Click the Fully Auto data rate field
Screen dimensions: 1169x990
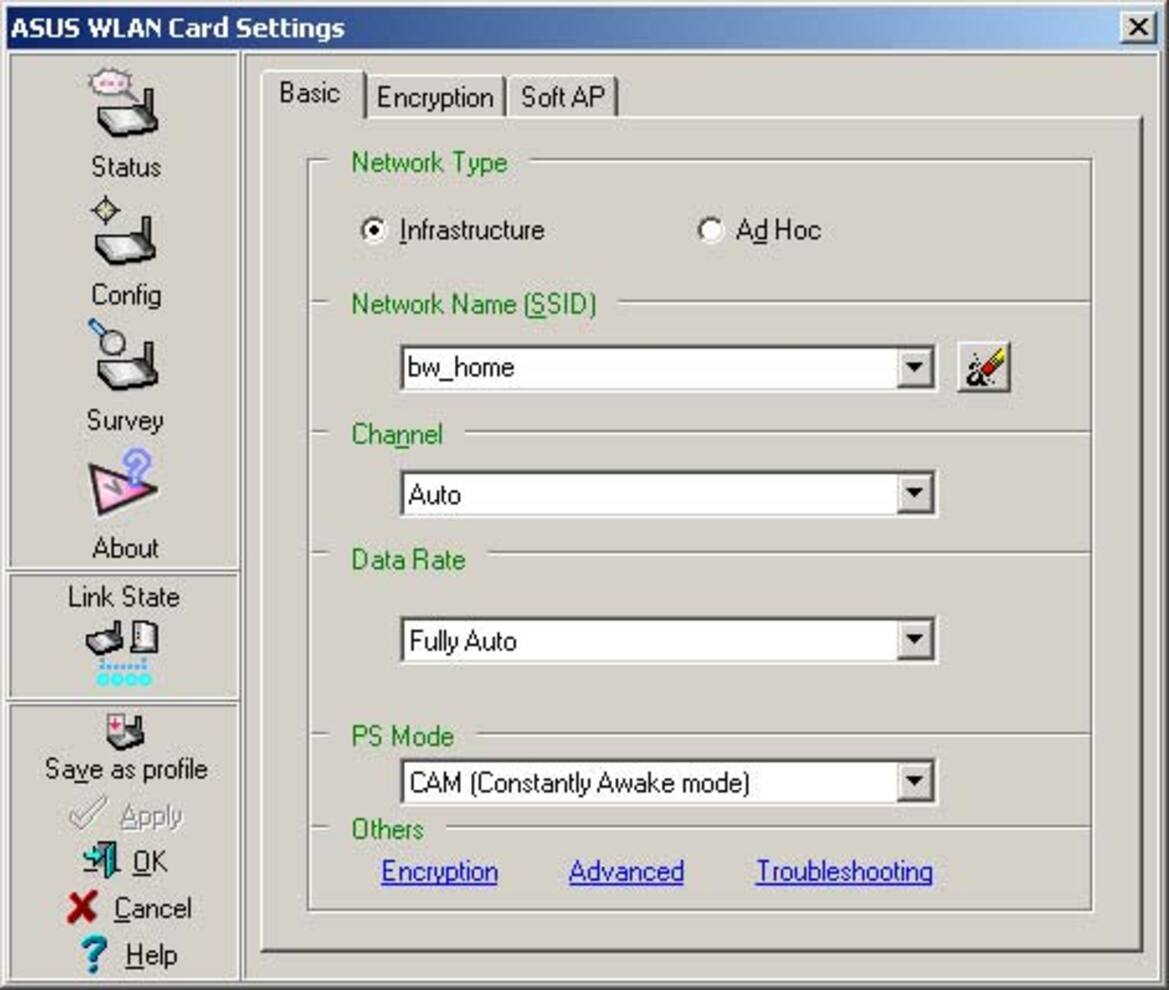coord(649,639)
